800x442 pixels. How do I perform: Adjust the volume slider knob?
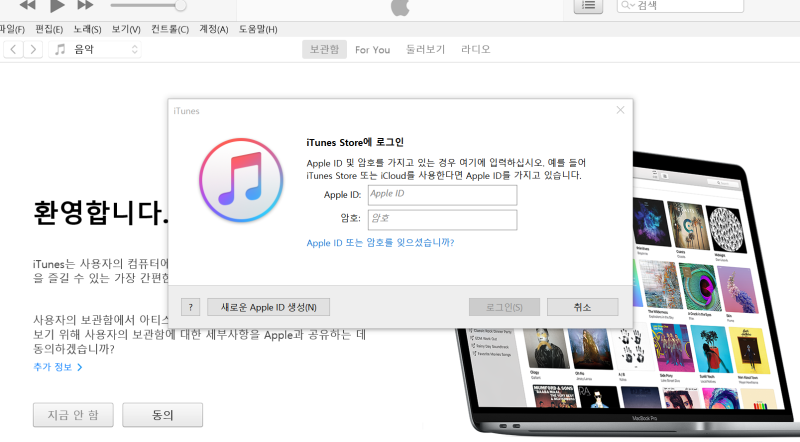tap(180, 6)
